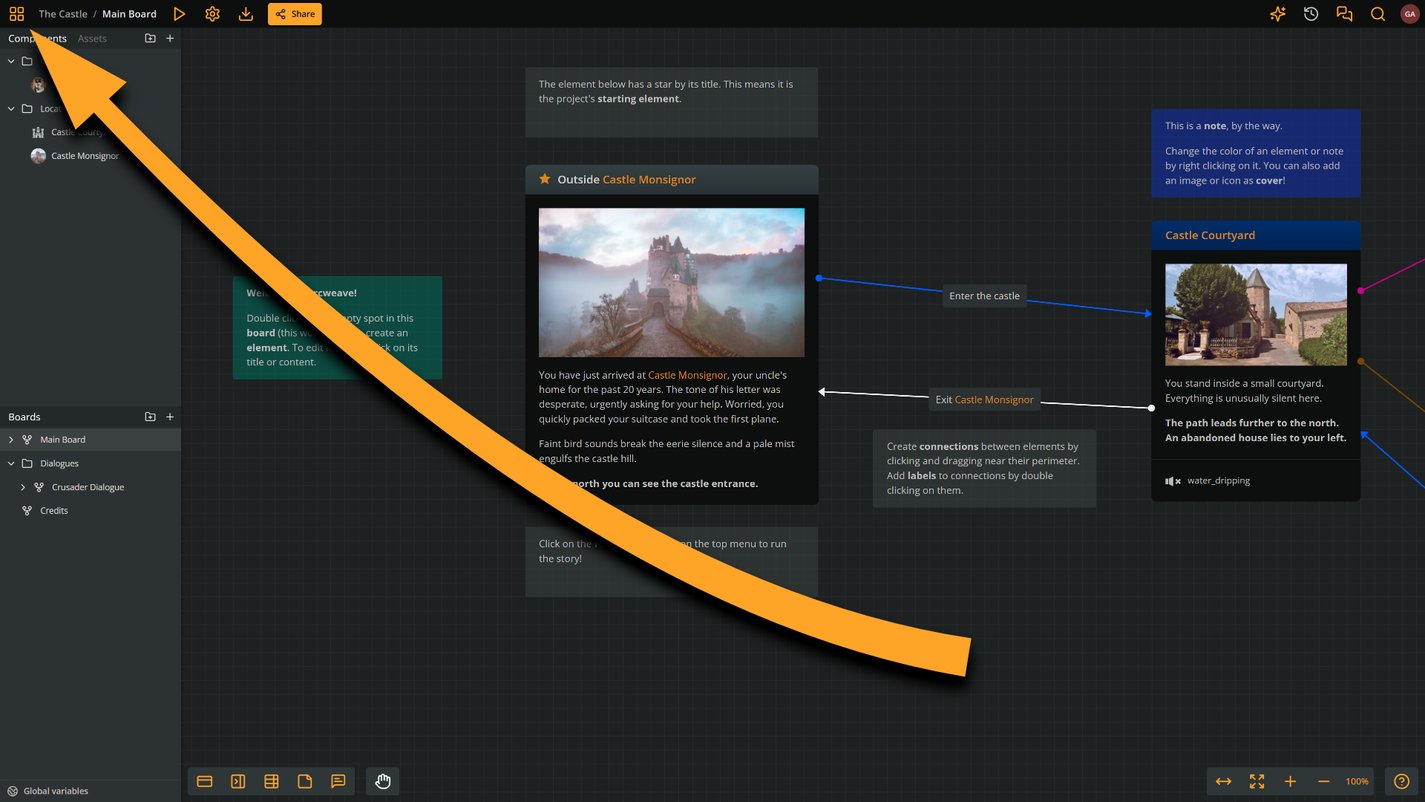
Task: Click the Play story button
Action: (179, 14)
